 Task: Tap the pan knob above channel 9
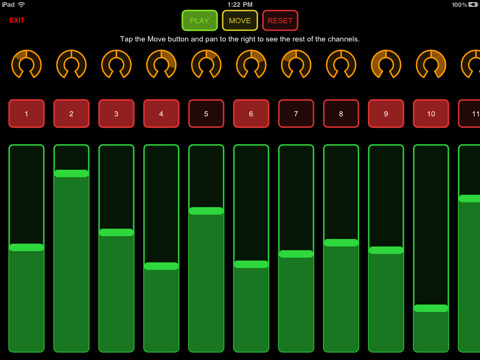pos(386,64)
